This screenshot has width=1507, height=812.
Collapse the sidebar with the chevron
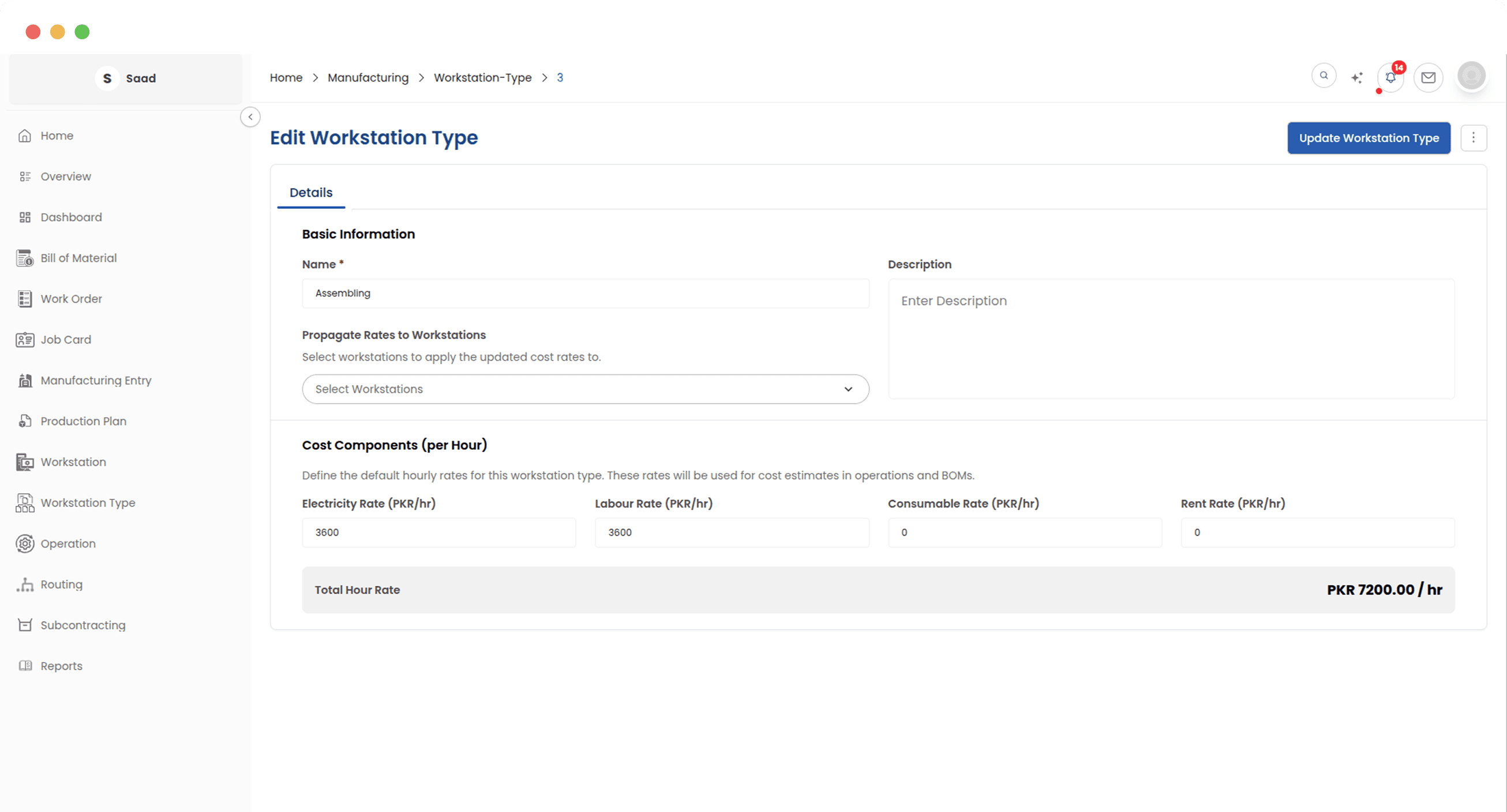tap(250, 116)
